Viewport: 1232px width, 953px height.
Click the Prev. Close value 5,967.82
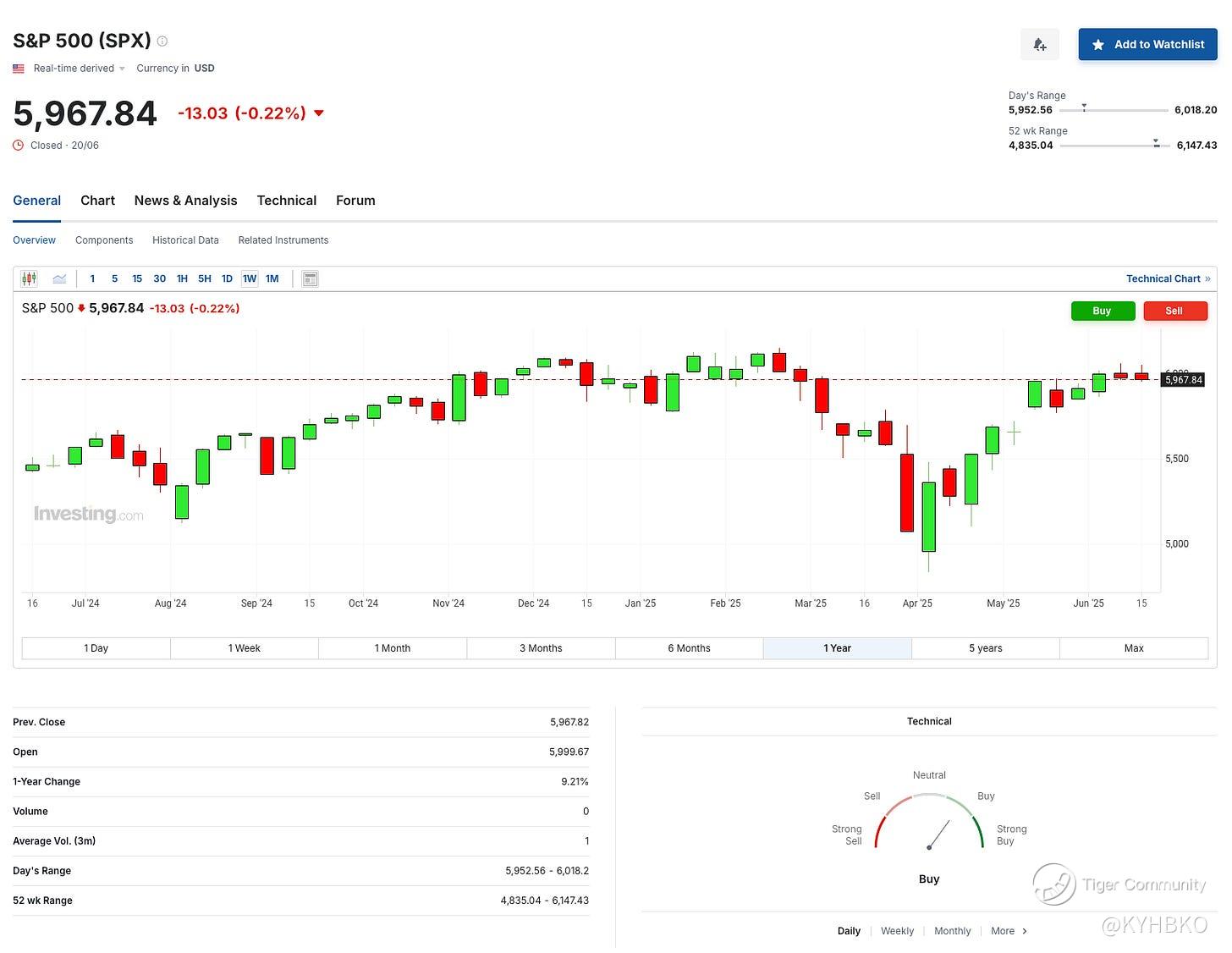pyautogui.click(x=569, y=723)
